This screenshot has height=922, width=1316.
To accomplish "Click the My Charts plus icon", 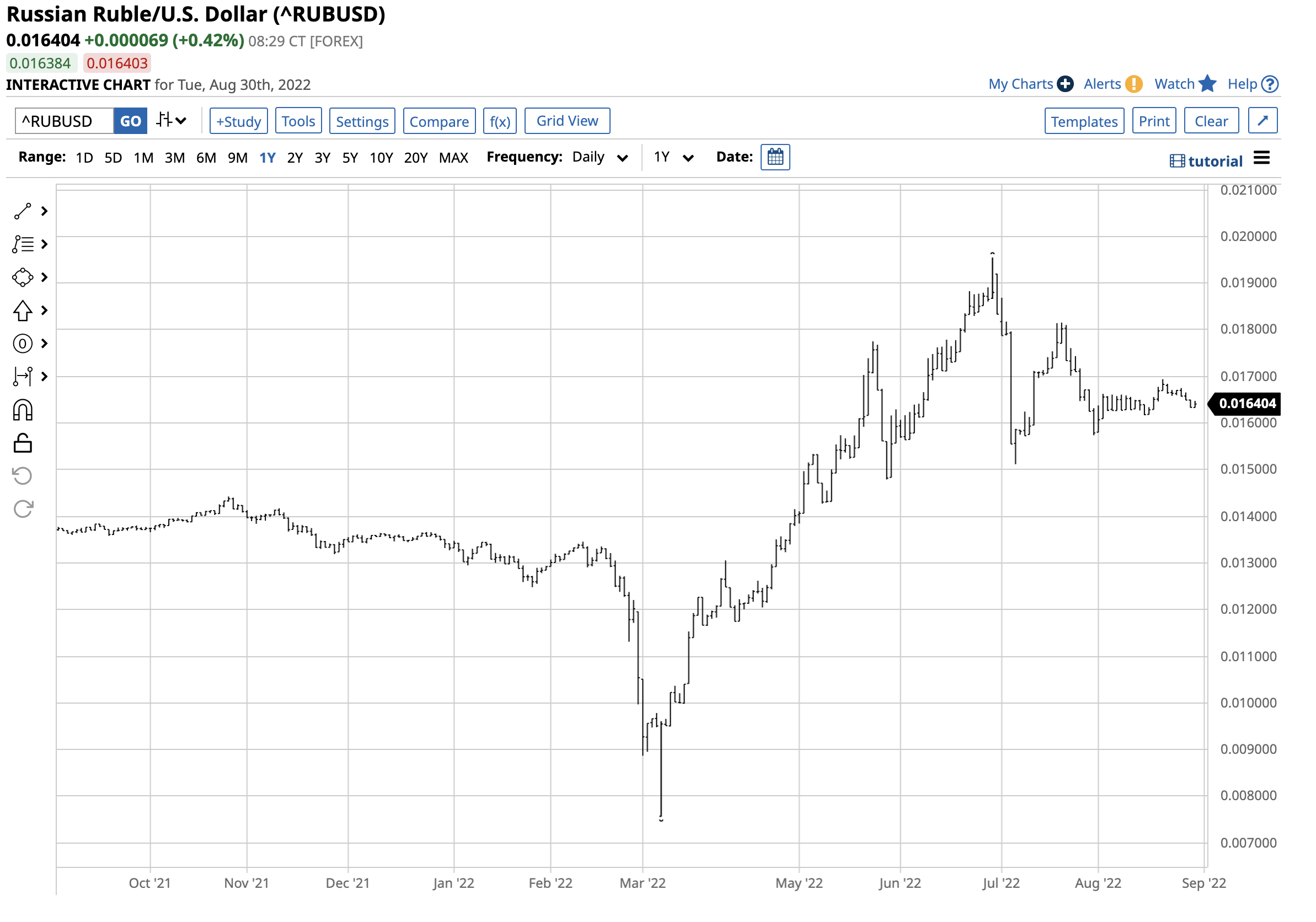I will (1065, 84).
